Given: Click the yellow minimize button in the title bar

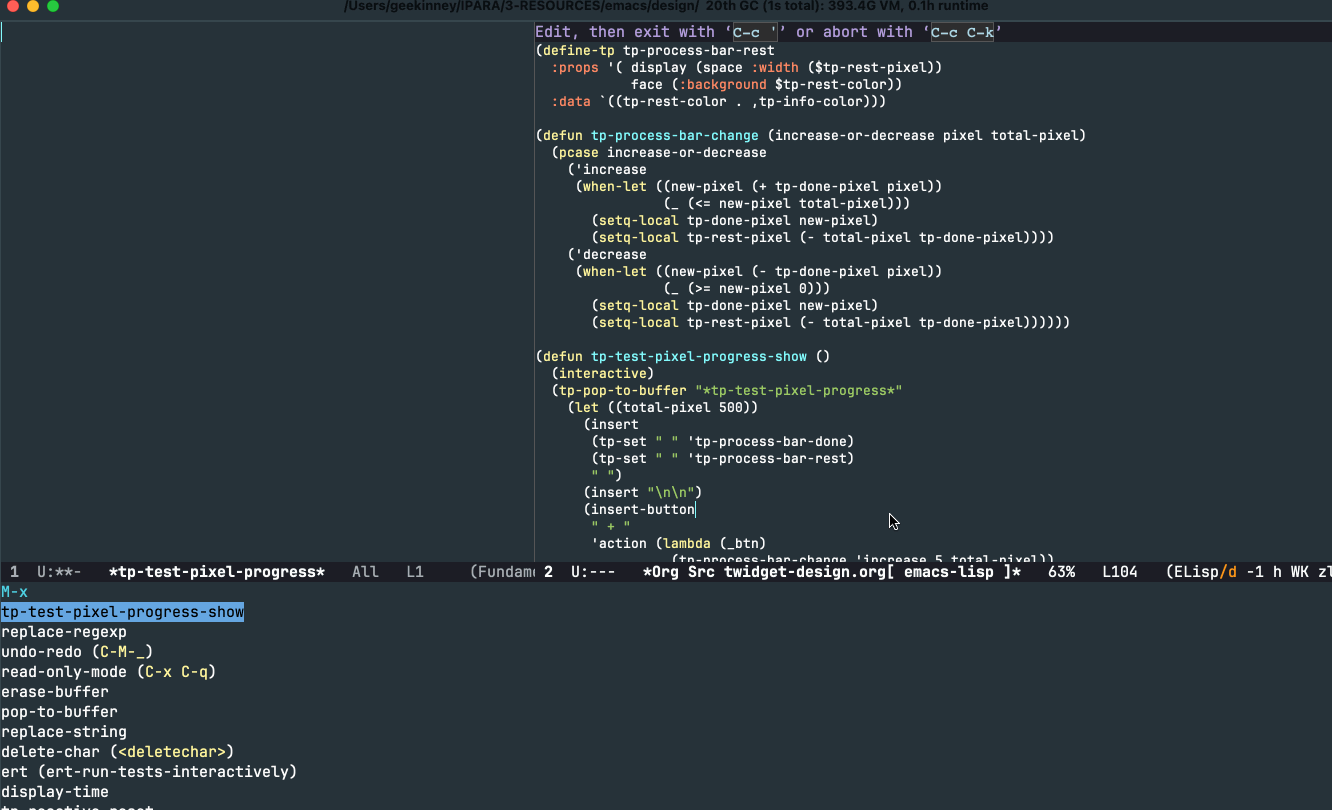Looking at the screenshot, I should [32, 6].
